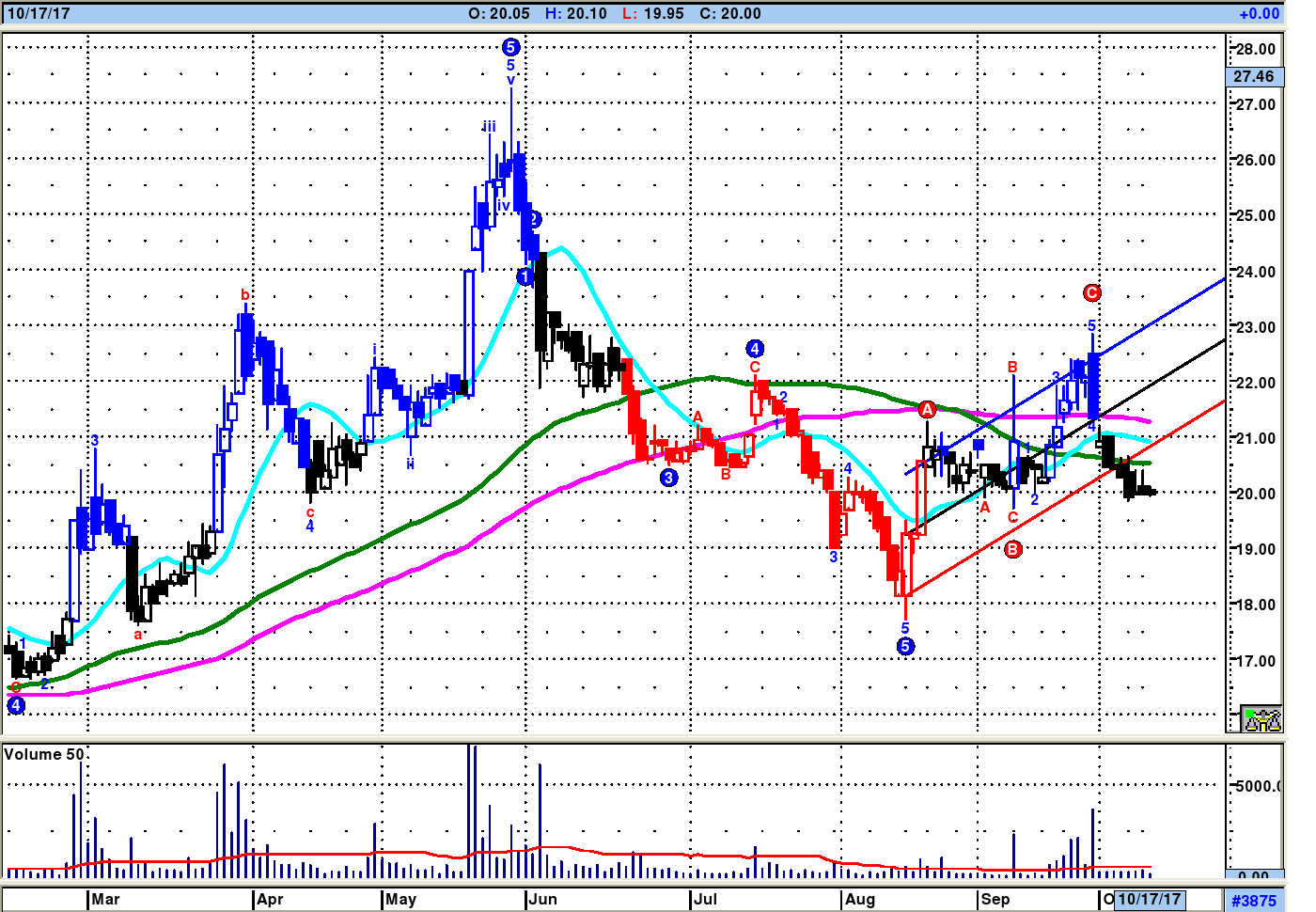
Task: Click the highlighted 10/17/17 date box on time axis
Action: [x=1149, y=900]
